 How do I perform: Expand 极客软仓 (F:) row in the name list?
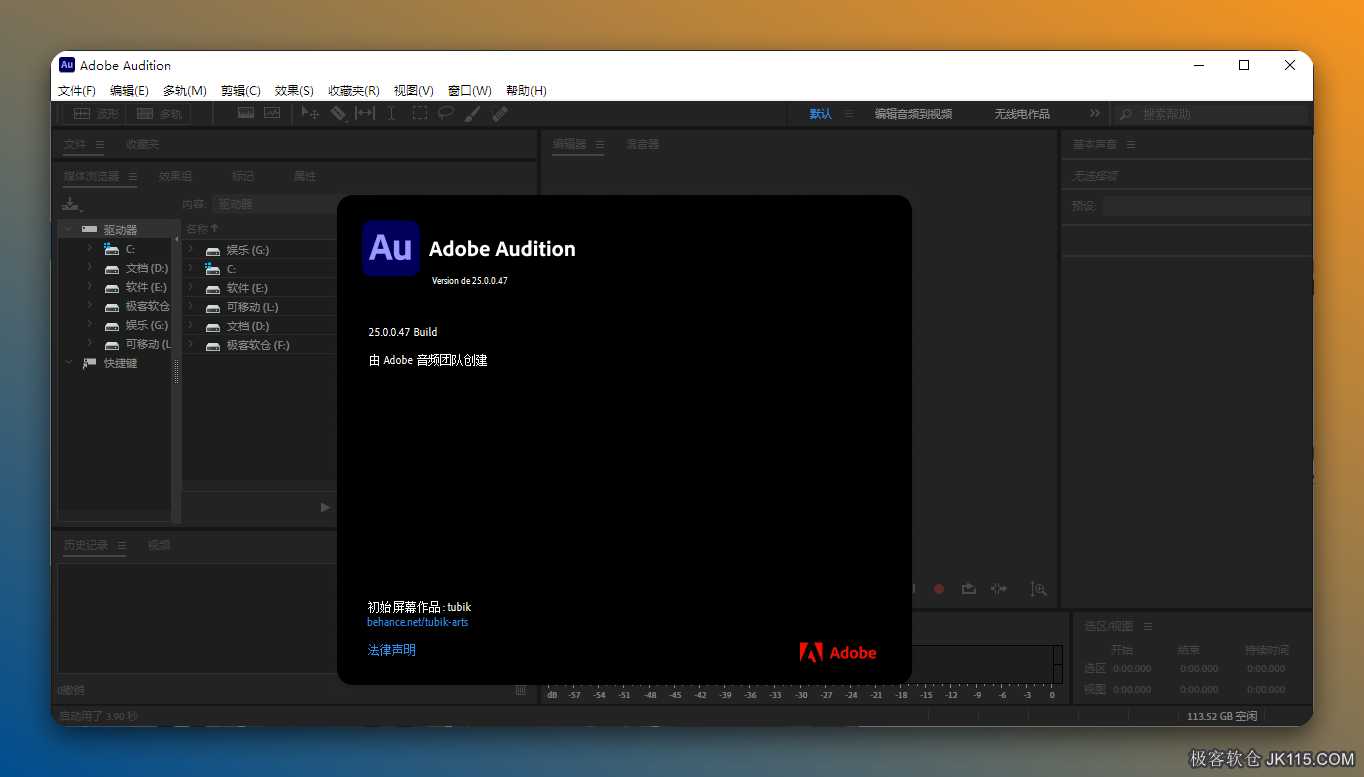tap(191, 344)
